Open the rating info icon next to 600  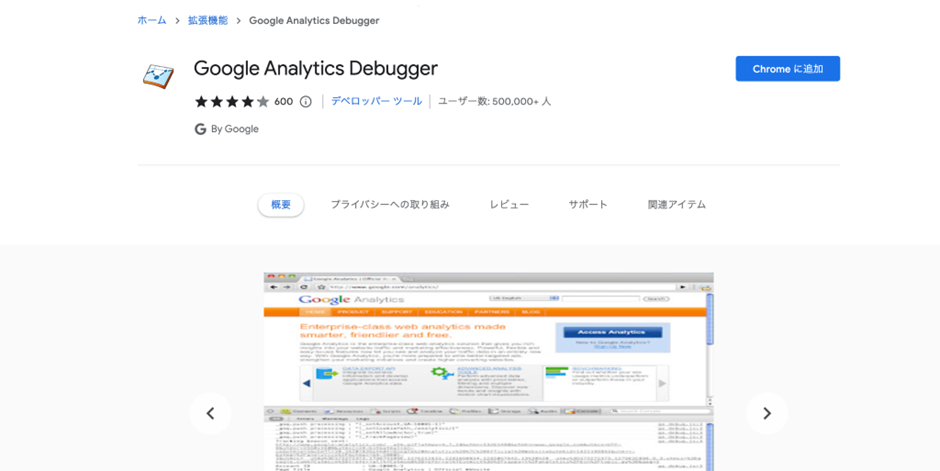click(x=306, y=101)
